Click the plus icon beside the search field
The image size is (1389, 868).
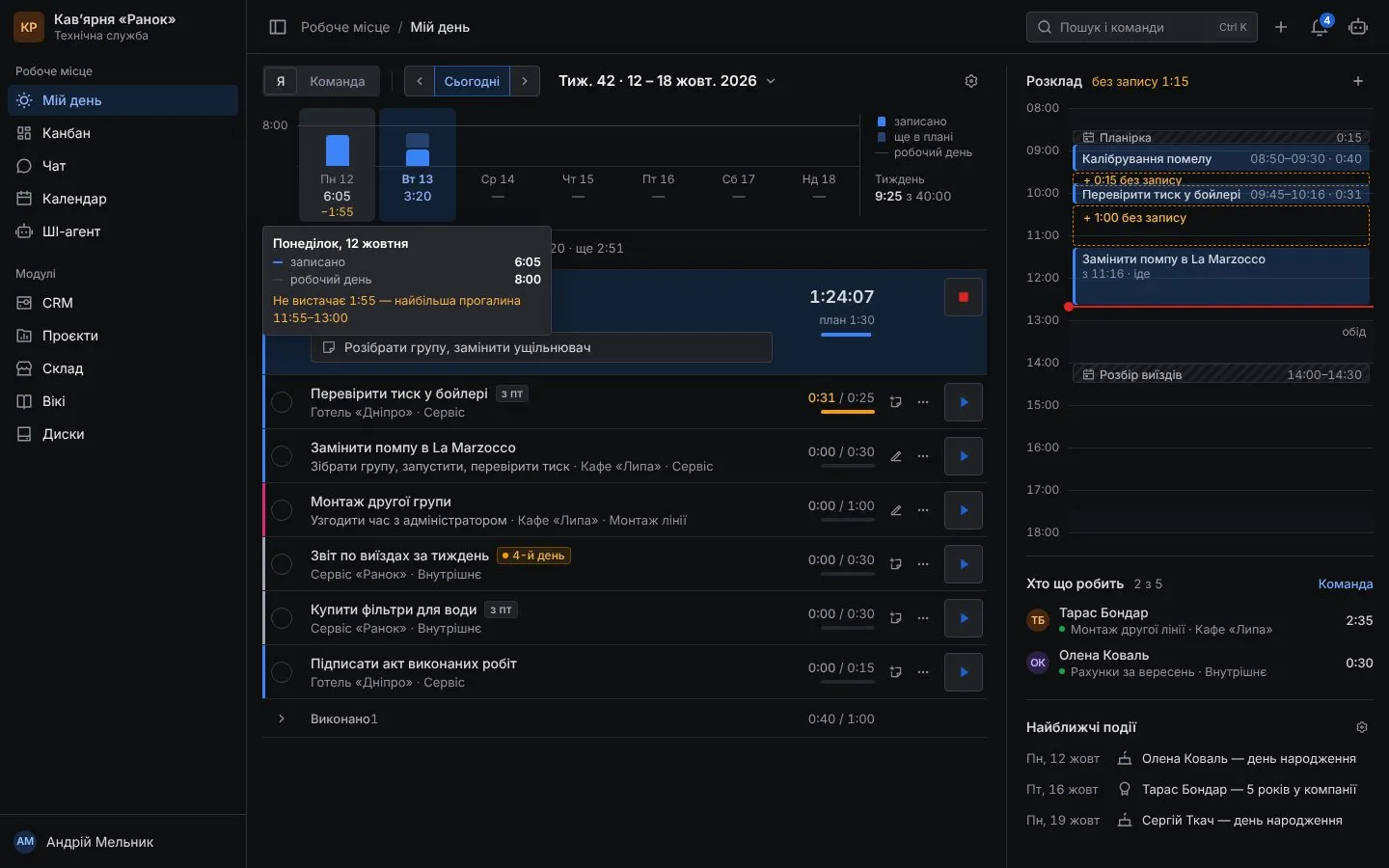coord(1281,27)
